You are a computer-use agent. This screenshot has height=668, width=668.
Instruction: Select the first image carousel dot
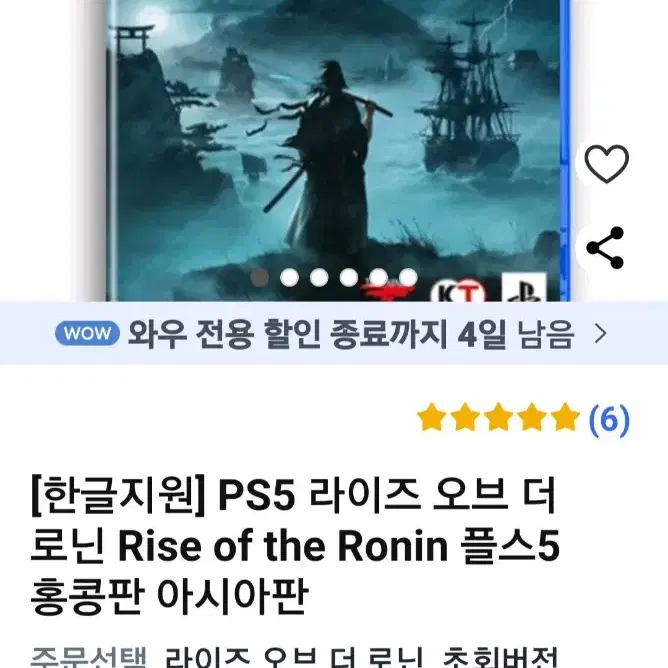click(259, 278)
